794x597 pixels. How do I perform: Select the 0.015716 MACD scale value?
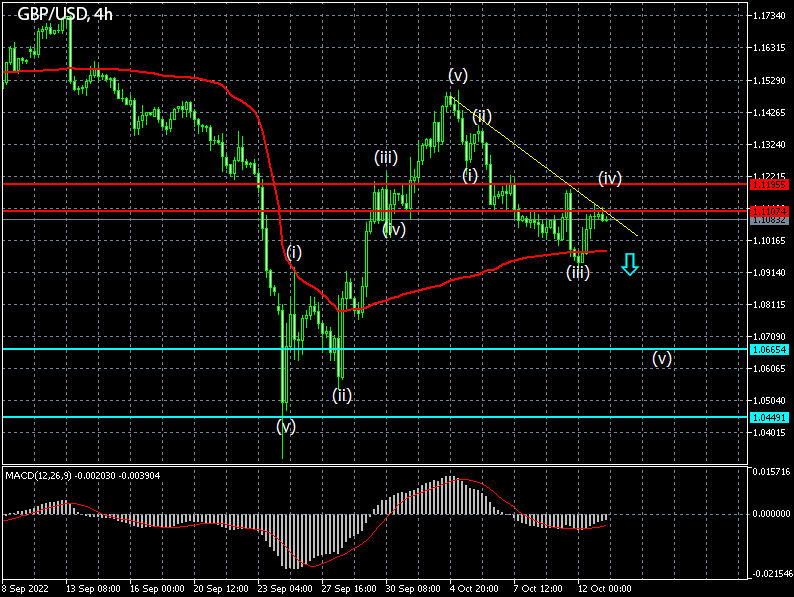pyautogui.click(x=770, y=471)
